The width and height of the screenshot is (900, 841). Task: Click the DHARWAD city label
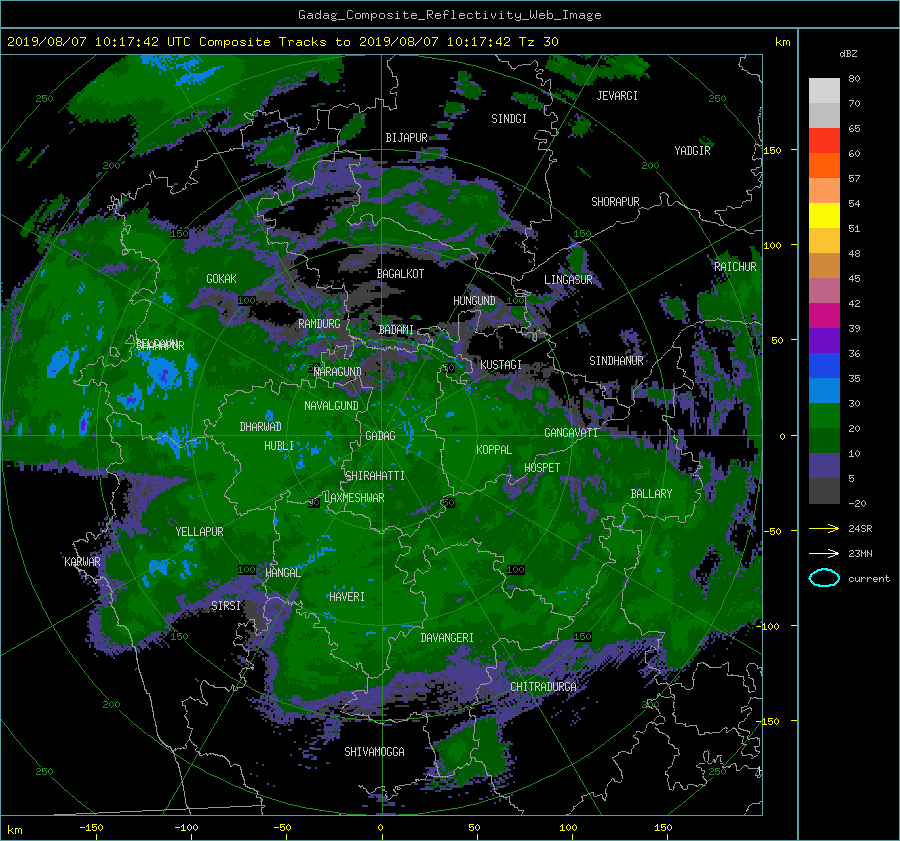pyautogui.click(x=260, y=427)
